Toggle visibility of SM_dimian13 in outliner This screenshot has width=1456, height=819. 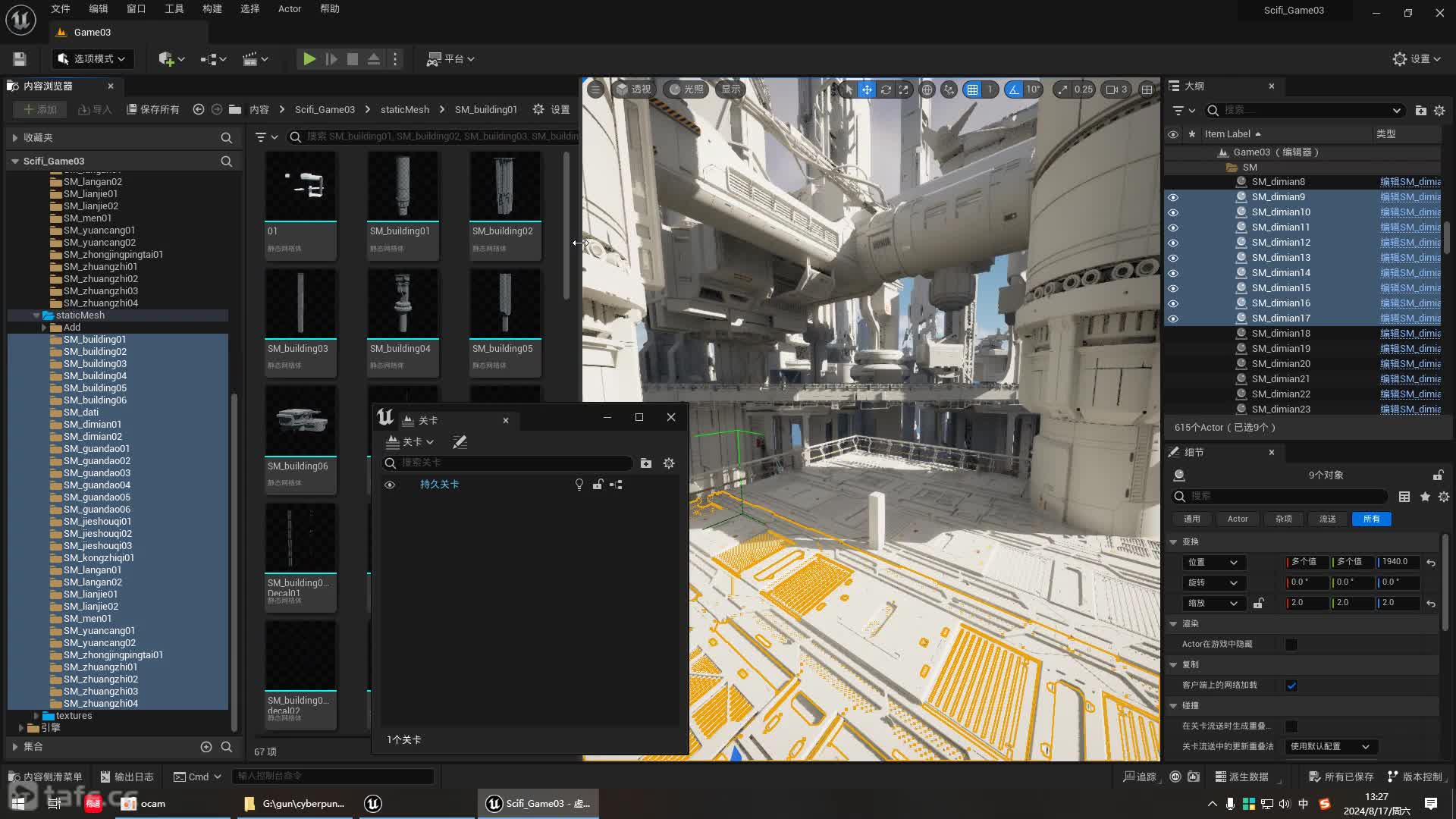pos(1173,258)
